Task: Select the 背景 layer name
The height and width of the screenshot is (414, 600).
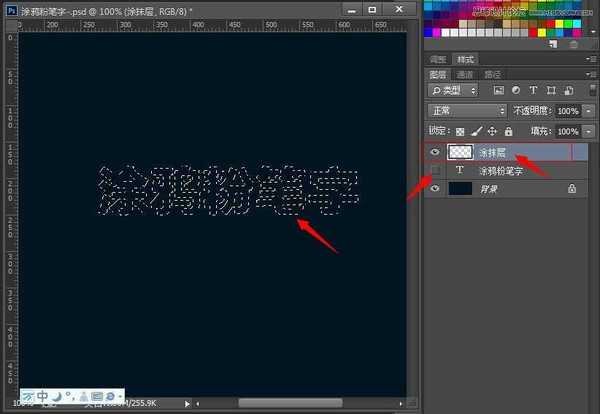Action: [x=489, y=189]
